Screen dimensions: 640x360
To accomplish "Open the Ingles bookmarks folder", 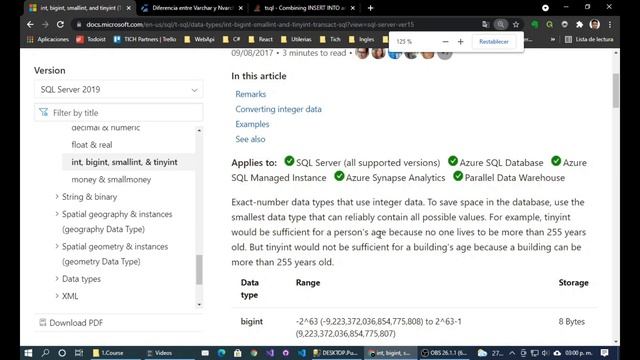I will pos(362,40).
